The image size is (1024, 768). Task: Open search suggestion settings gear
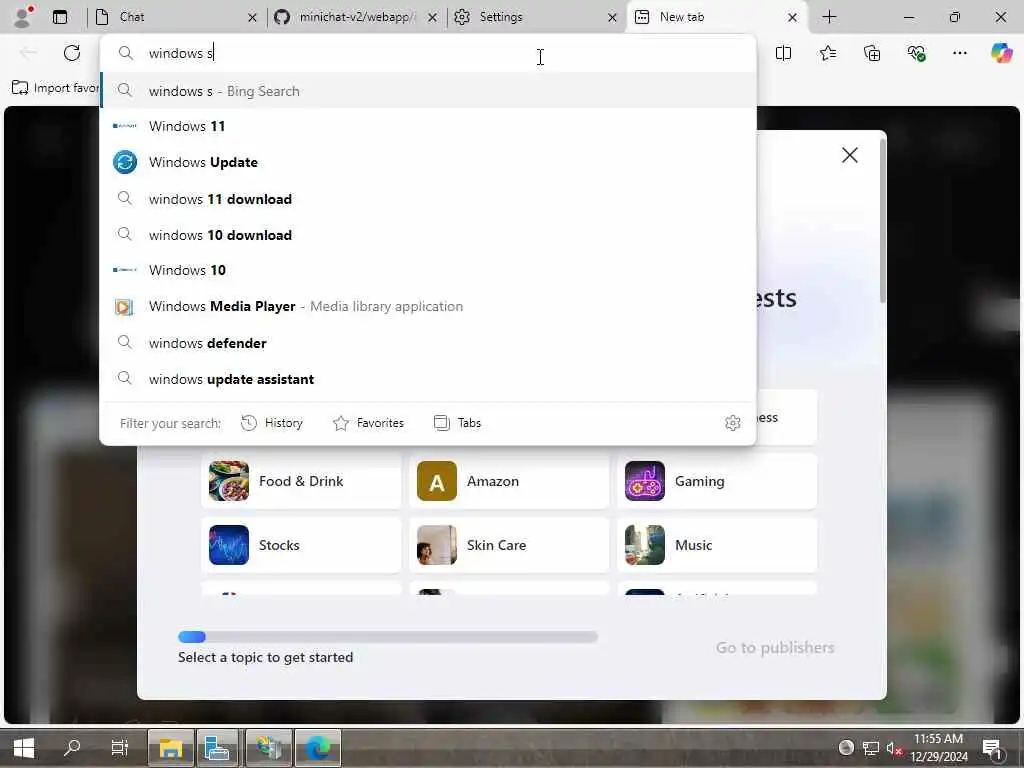click(x=733, y=423)
